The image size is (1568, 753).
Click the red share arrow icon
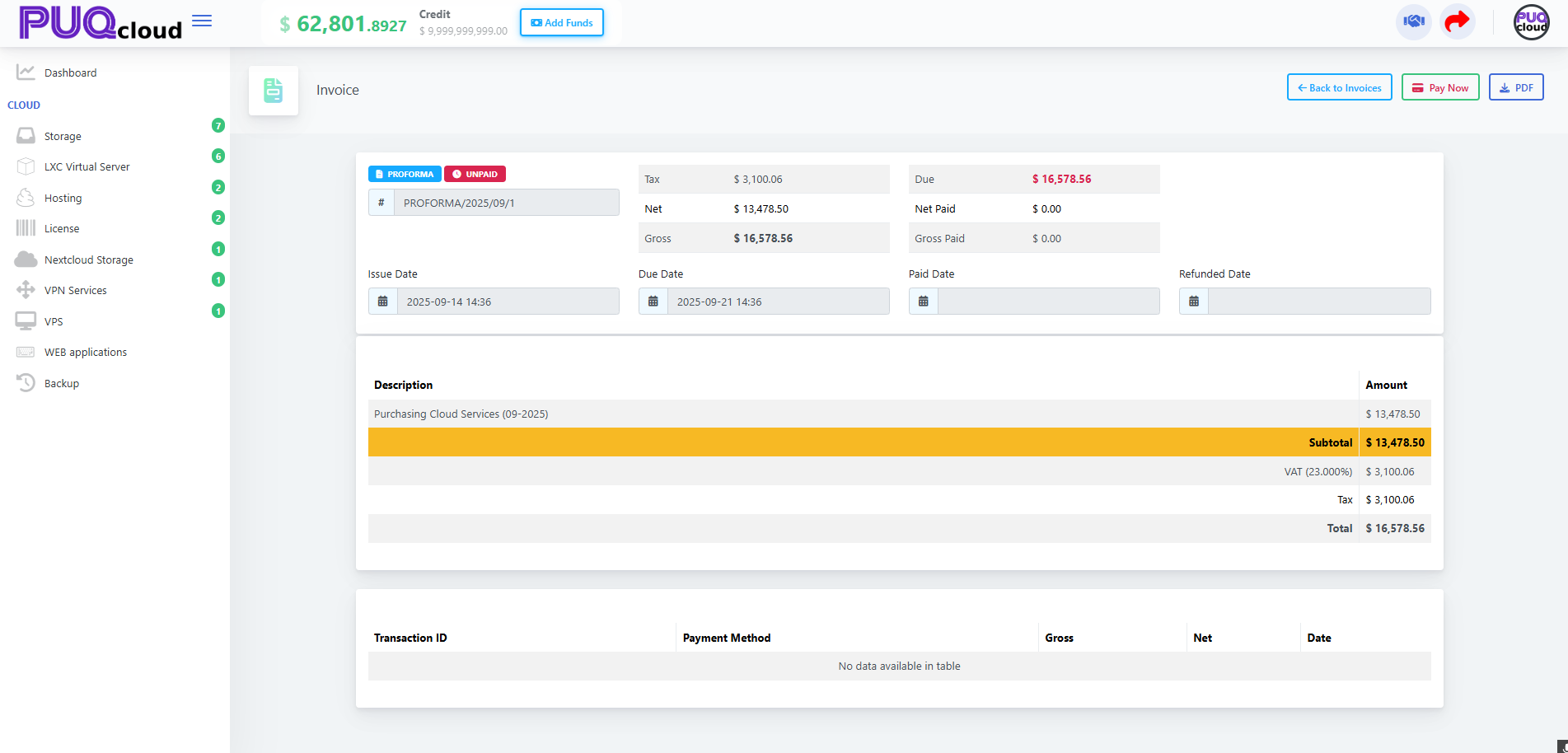(x=1458, y=21)
